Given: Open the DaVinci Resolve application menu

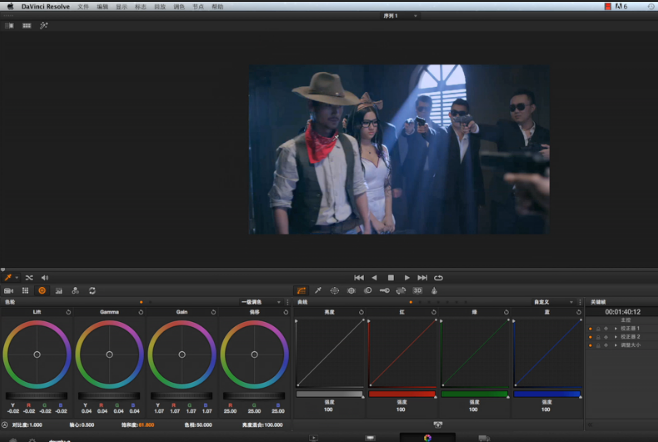Looking at the screenshot, I should point(45,7).
